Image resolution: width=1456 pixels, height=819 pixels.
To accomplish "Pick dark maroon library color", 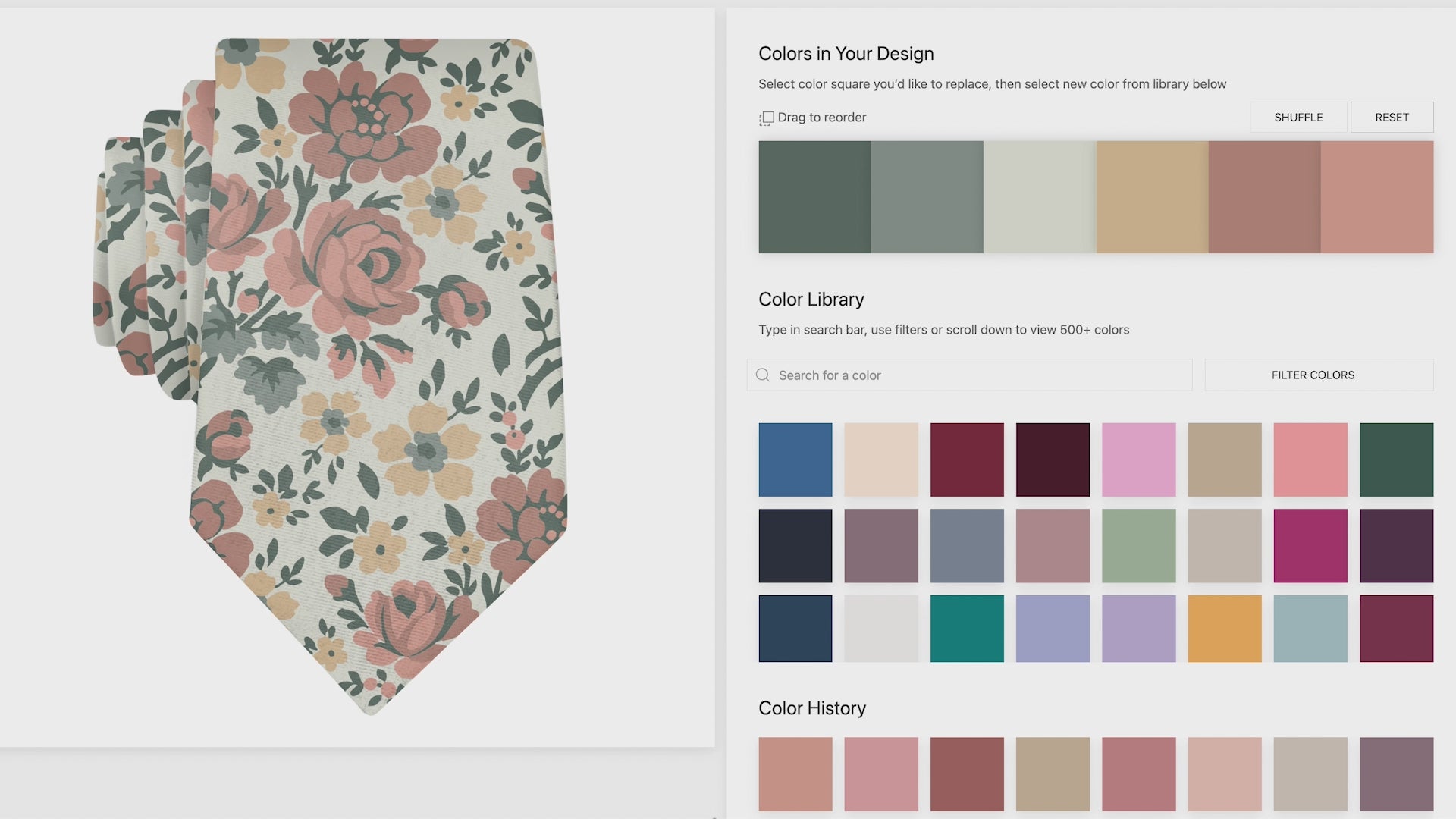I will tap(1053, 460).
